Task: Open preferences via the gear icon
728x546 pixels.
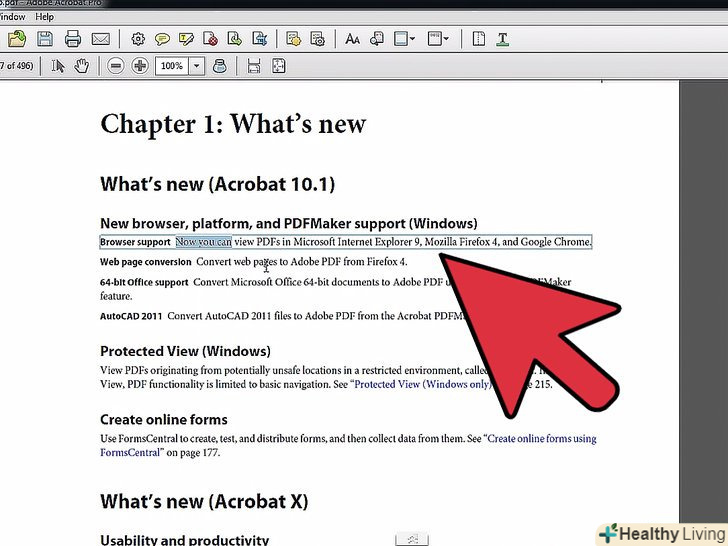Action: pos(138,39)
